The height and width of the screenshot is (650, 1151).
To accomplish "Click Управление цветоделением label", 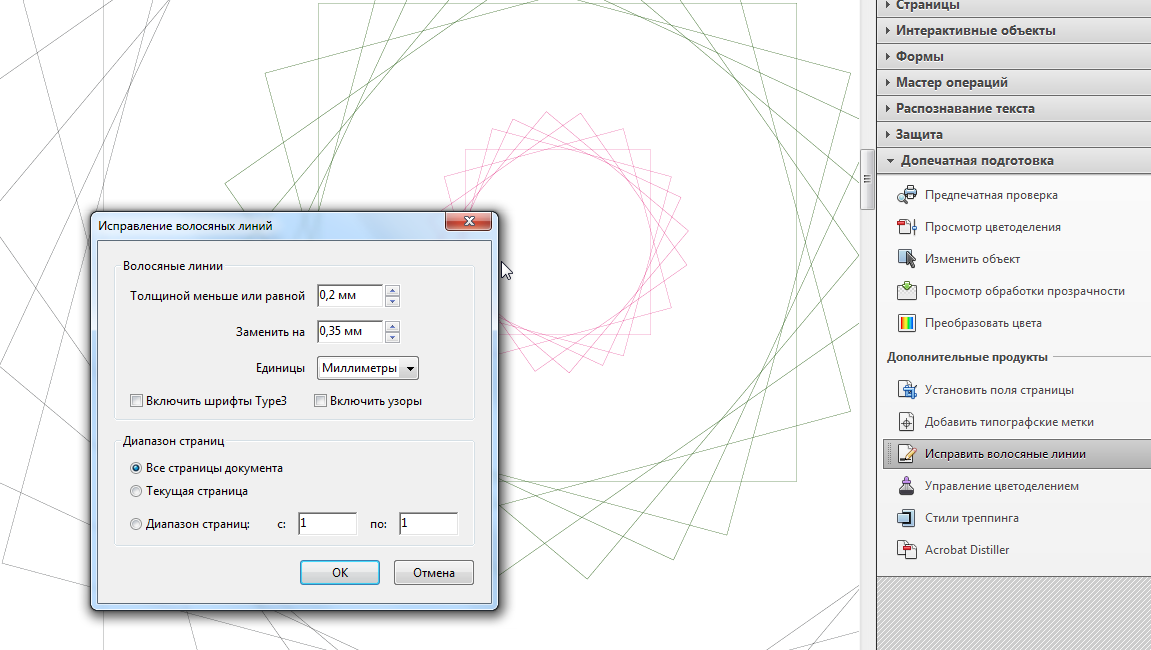I will 1002,485.
